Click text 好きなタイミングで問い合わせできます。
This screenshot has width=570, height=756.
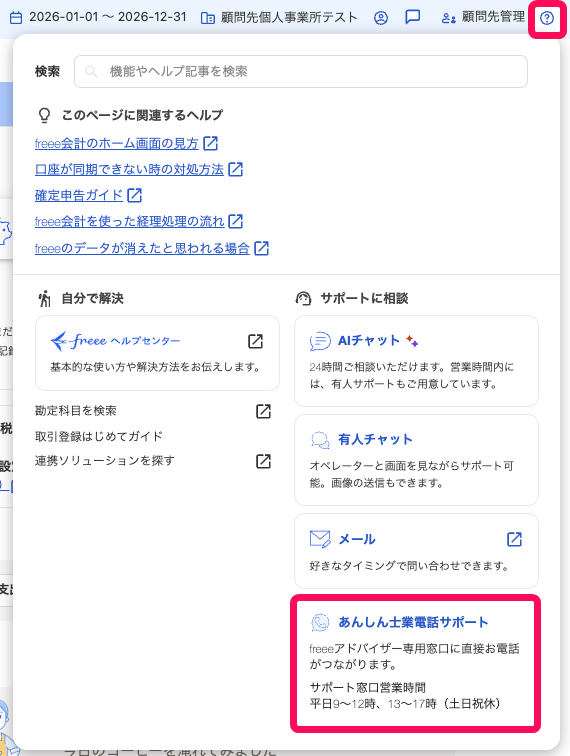(x=410, y=566)
